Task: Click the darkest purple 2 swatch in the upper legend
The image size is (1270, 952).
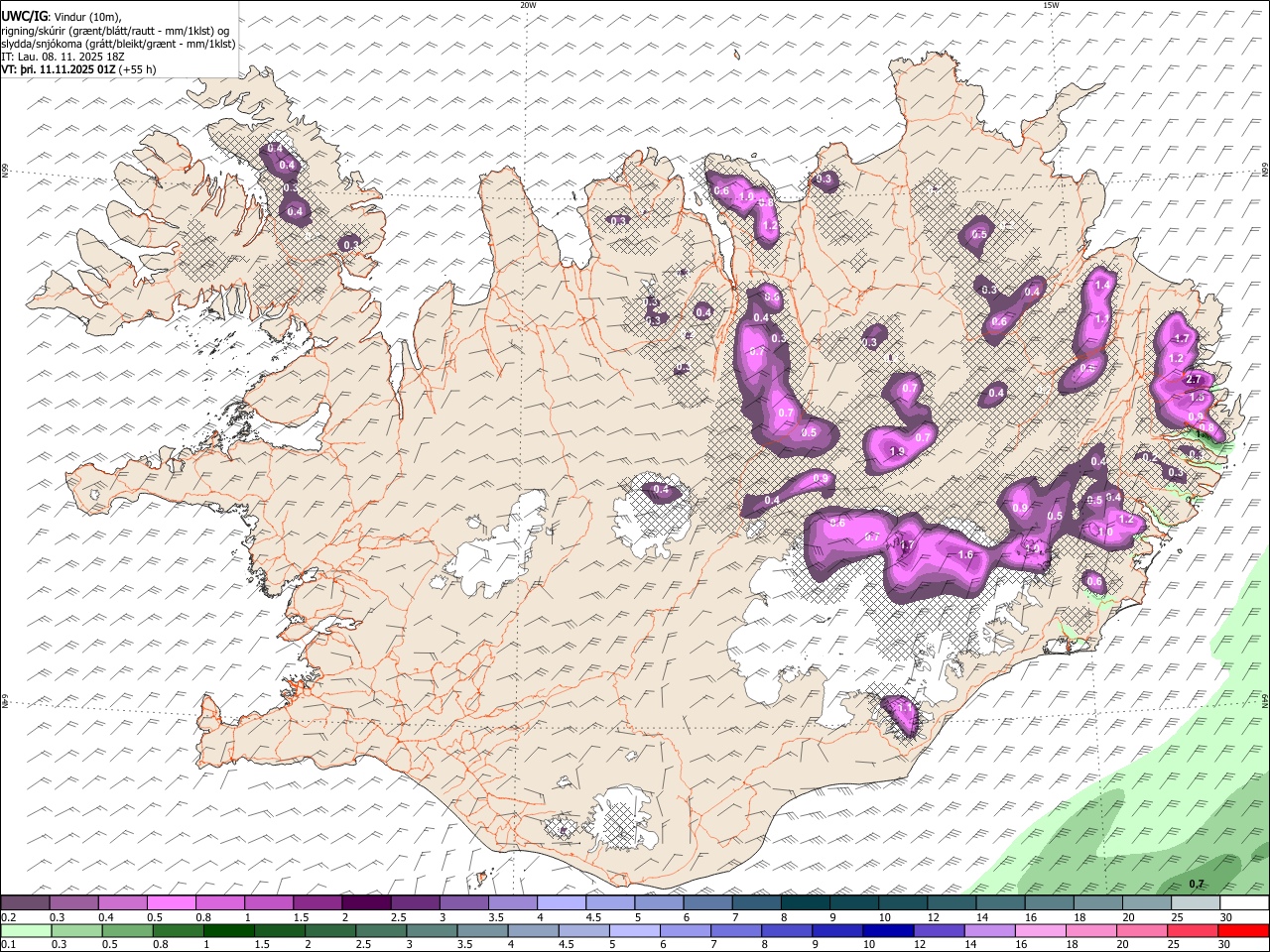Action: (x=366, y=903)
